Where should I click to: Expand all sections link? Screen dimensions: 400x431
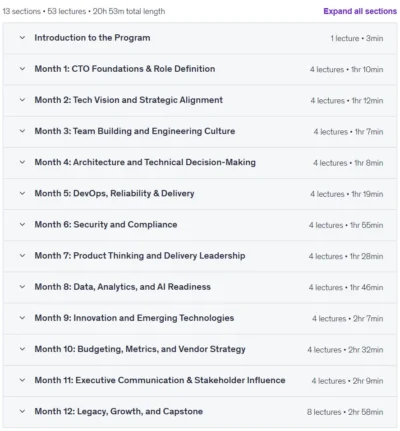tap(360, 11)
